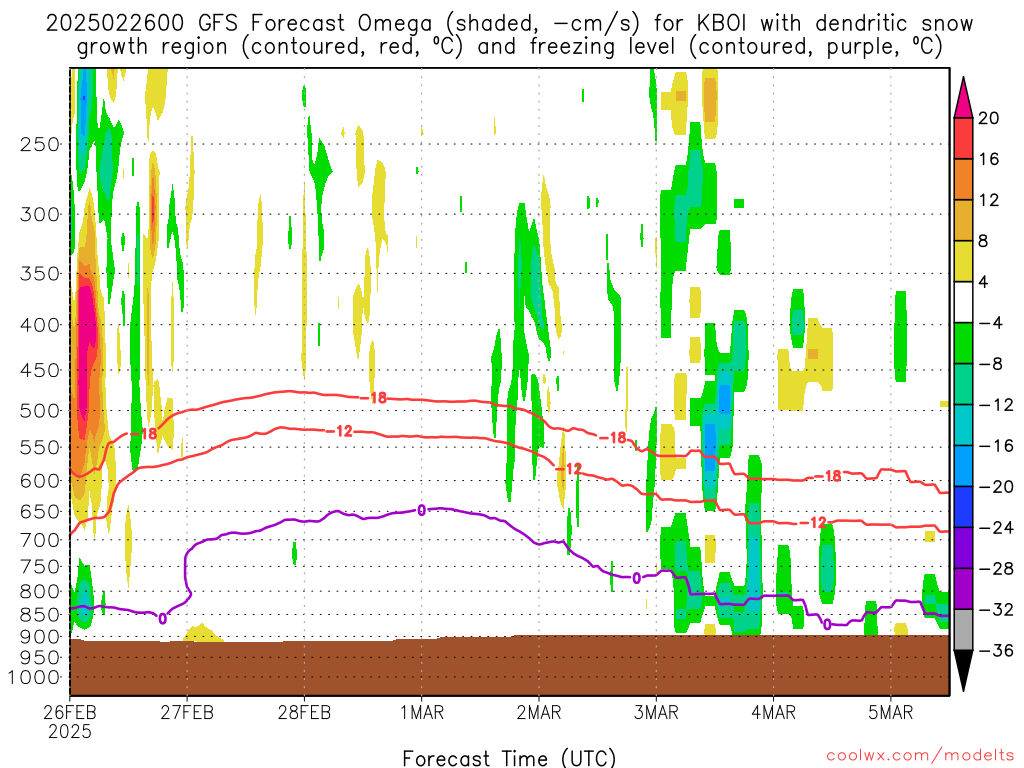Click the purple swatch between -28 and -32
1024x768 pixels.
pyautogui.click(x=963, y=588)
